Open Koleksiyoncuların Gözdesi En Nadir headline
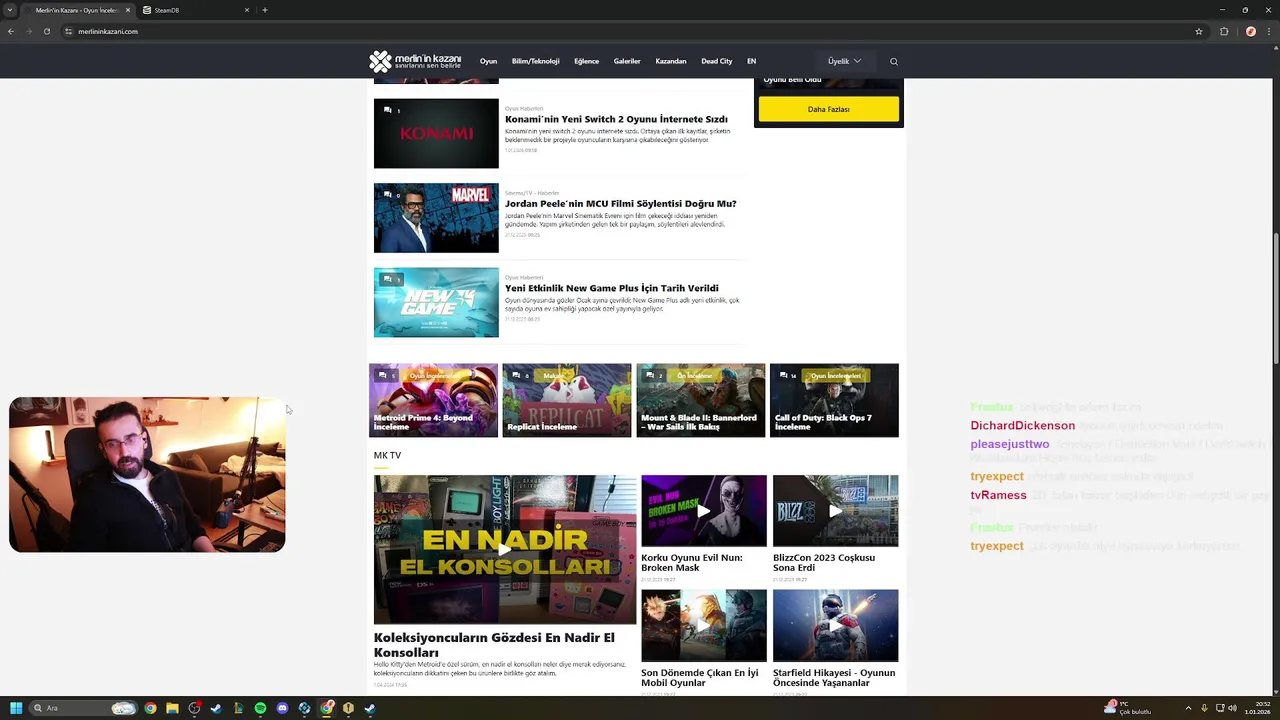 494,645
